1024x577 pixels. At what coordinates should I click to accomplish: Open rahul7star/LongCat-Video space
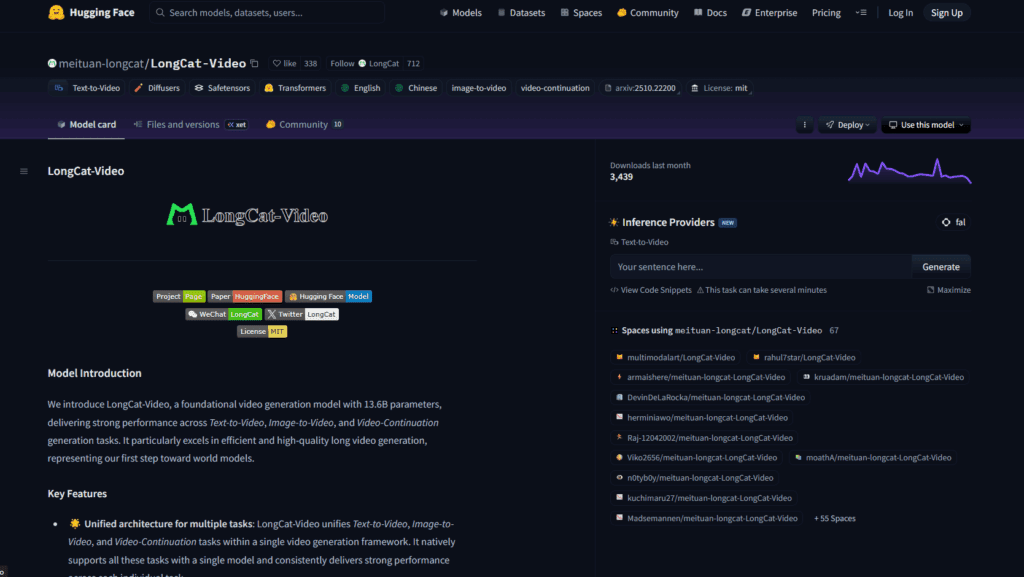coord(803,358)
